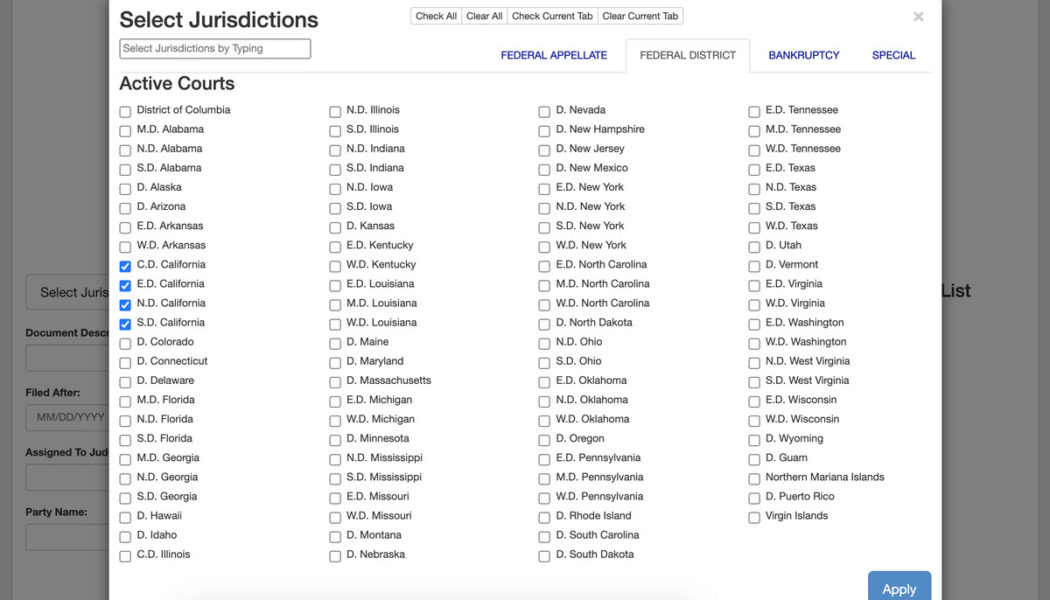Open the Bankruptcy tab
The image size is (1050, 600).
tap(803, 55)
